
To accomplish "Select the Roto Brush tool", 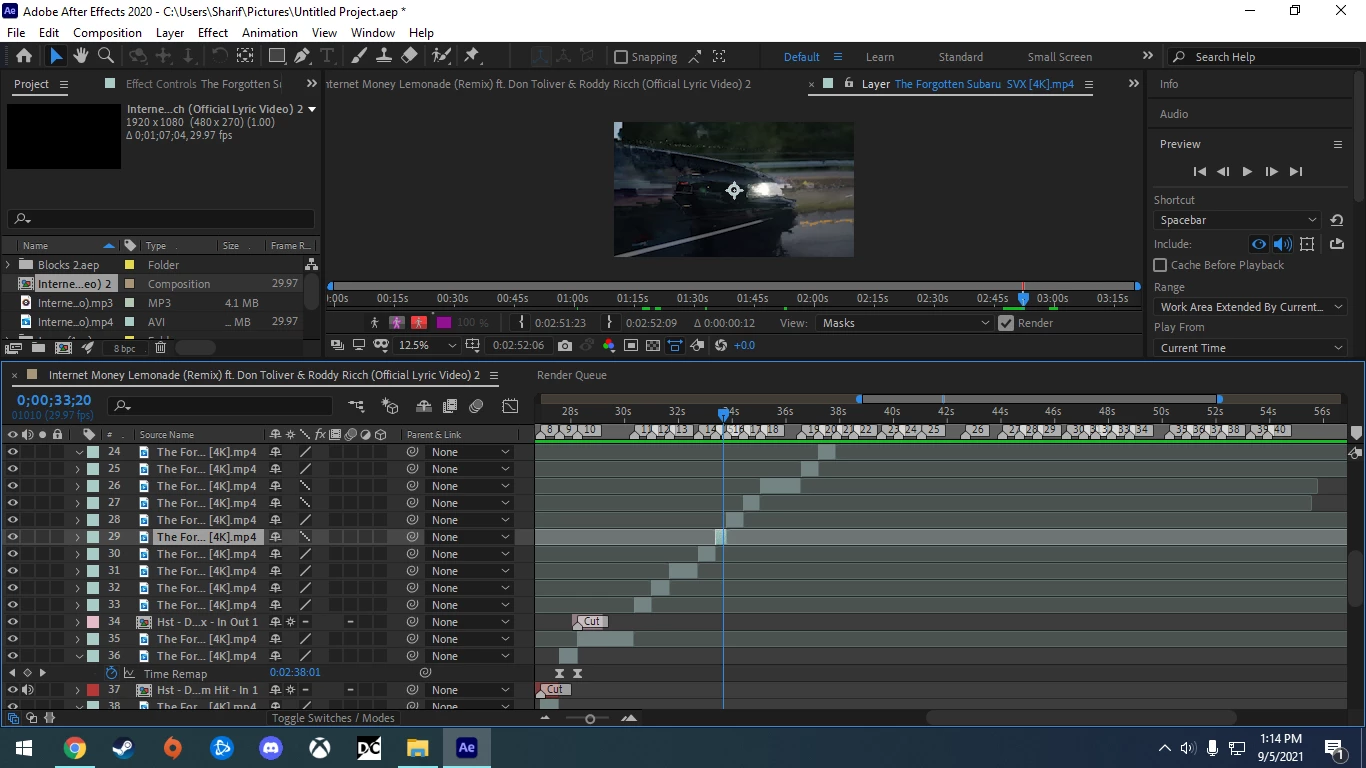I will click(x=440, y=56).
